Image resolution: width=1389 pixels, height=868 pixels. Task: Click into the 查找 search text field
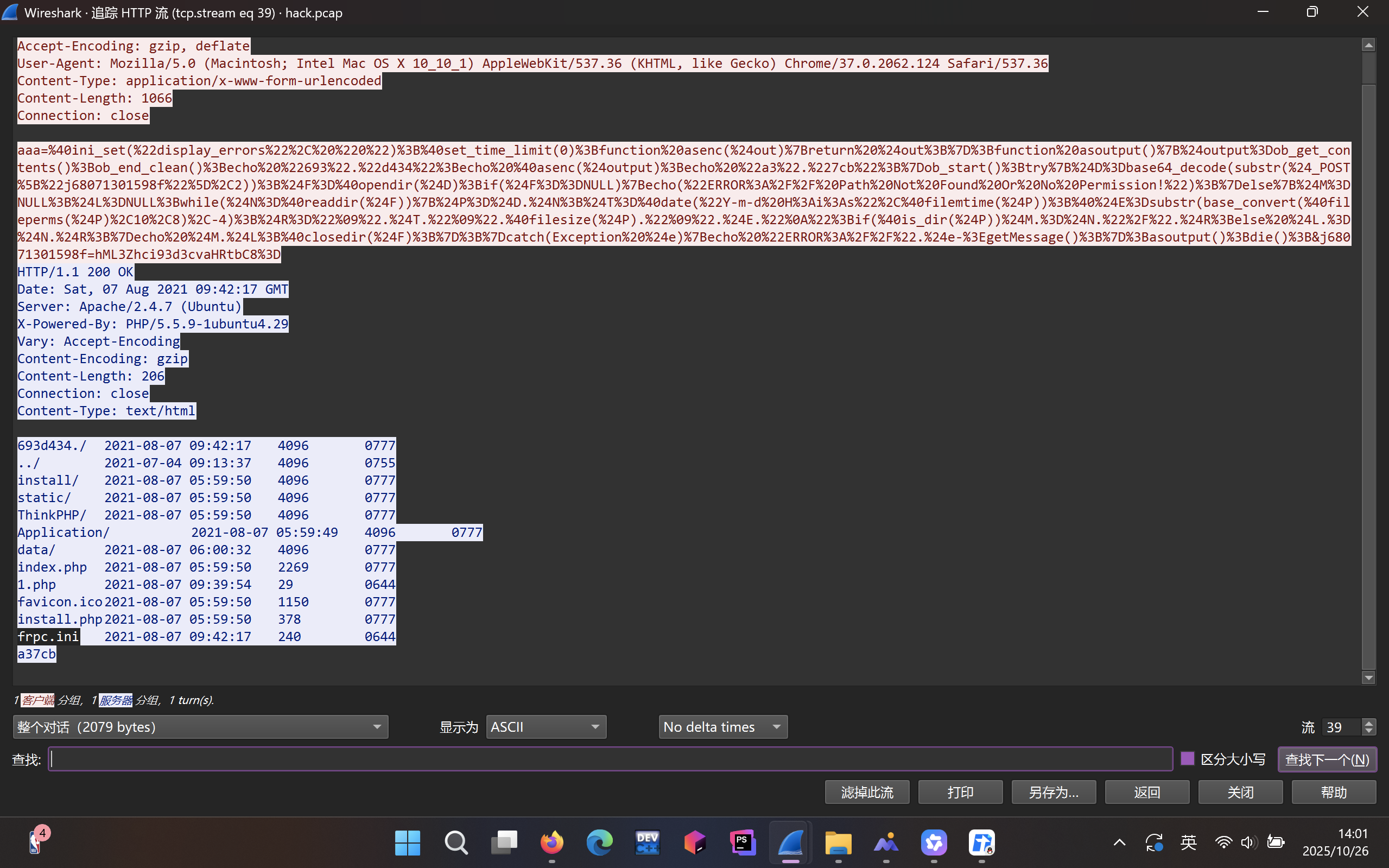tap(610, 759)
